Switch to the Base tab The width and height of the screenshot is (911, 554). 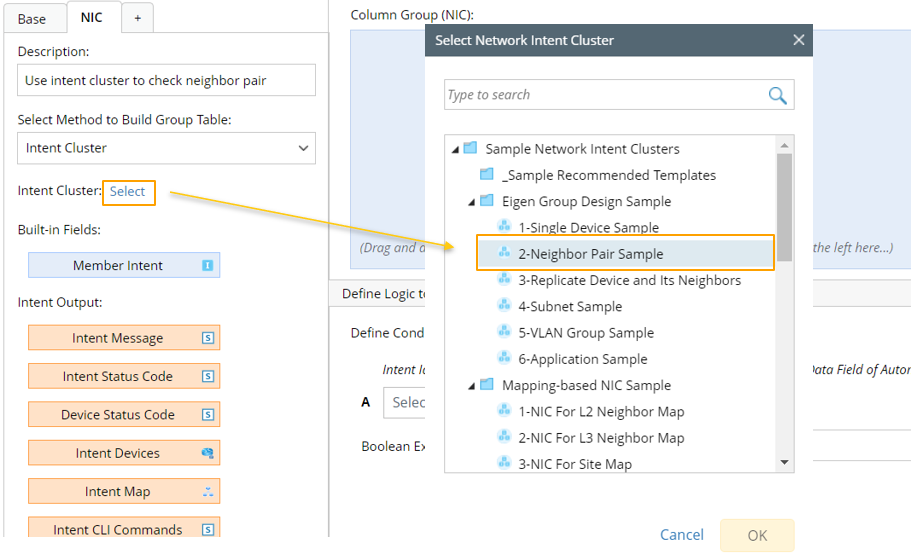tap(32, 18)
